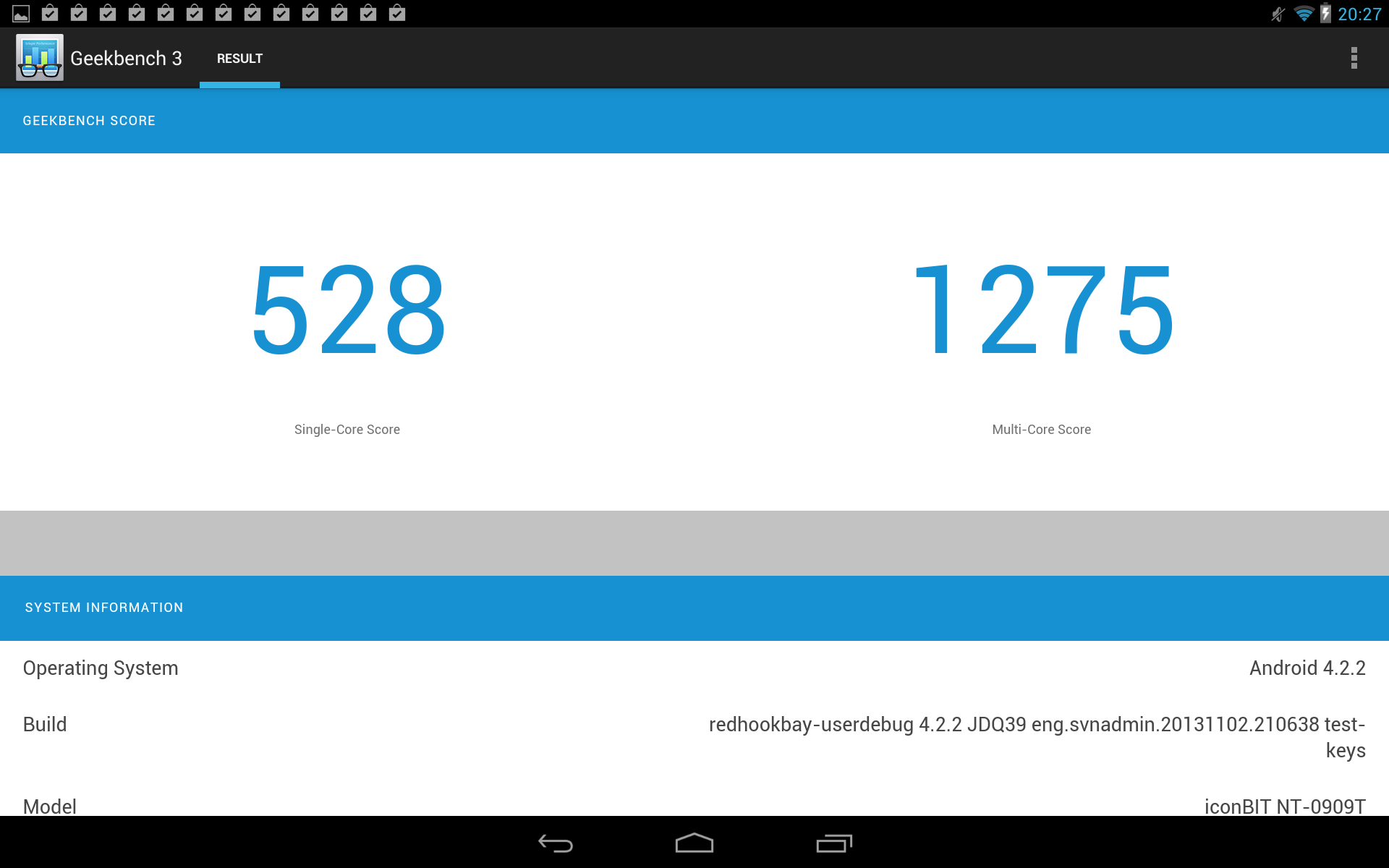Tap the 528 single-core score number

[348, 310]
